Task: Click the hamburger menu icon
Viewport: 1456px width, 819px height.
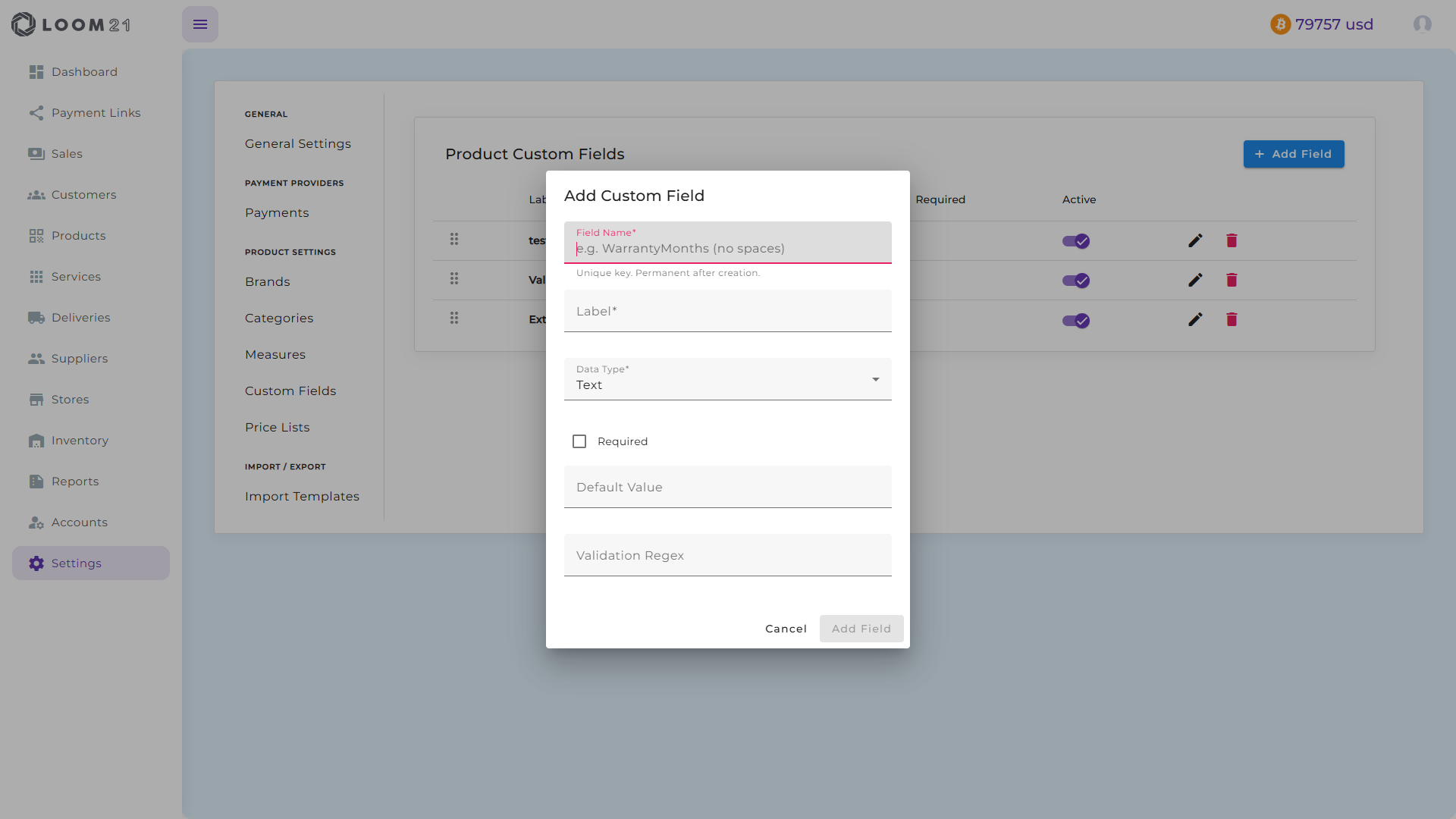Action: pos(200,24)
